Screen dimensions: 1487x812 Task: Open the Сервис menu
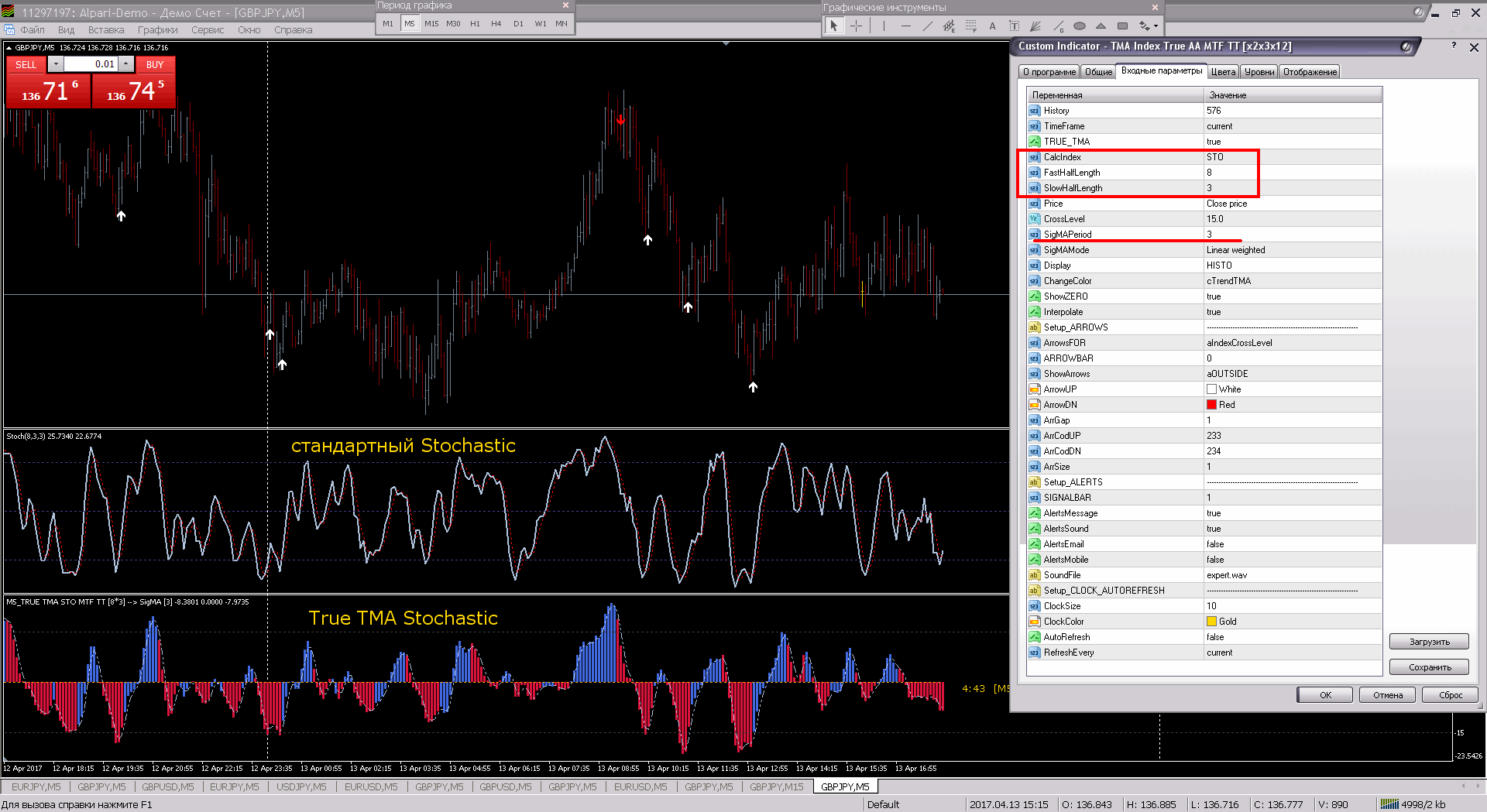[x=208, y=30]
